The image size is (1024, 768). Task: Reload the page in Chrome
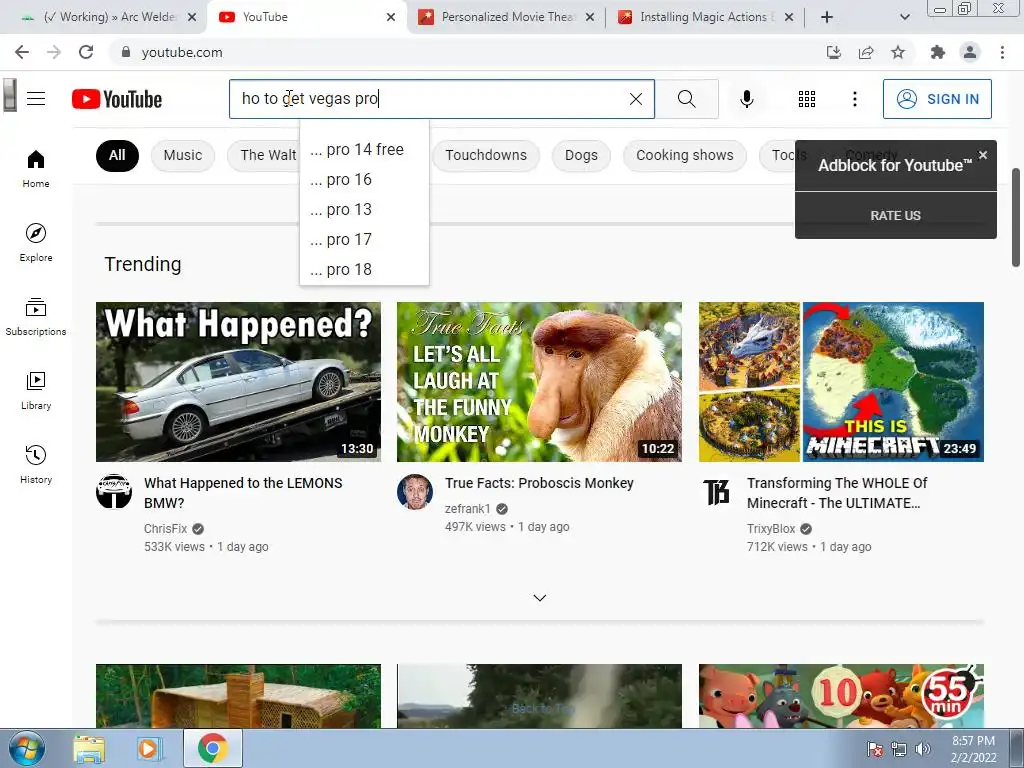click(86, 52)
